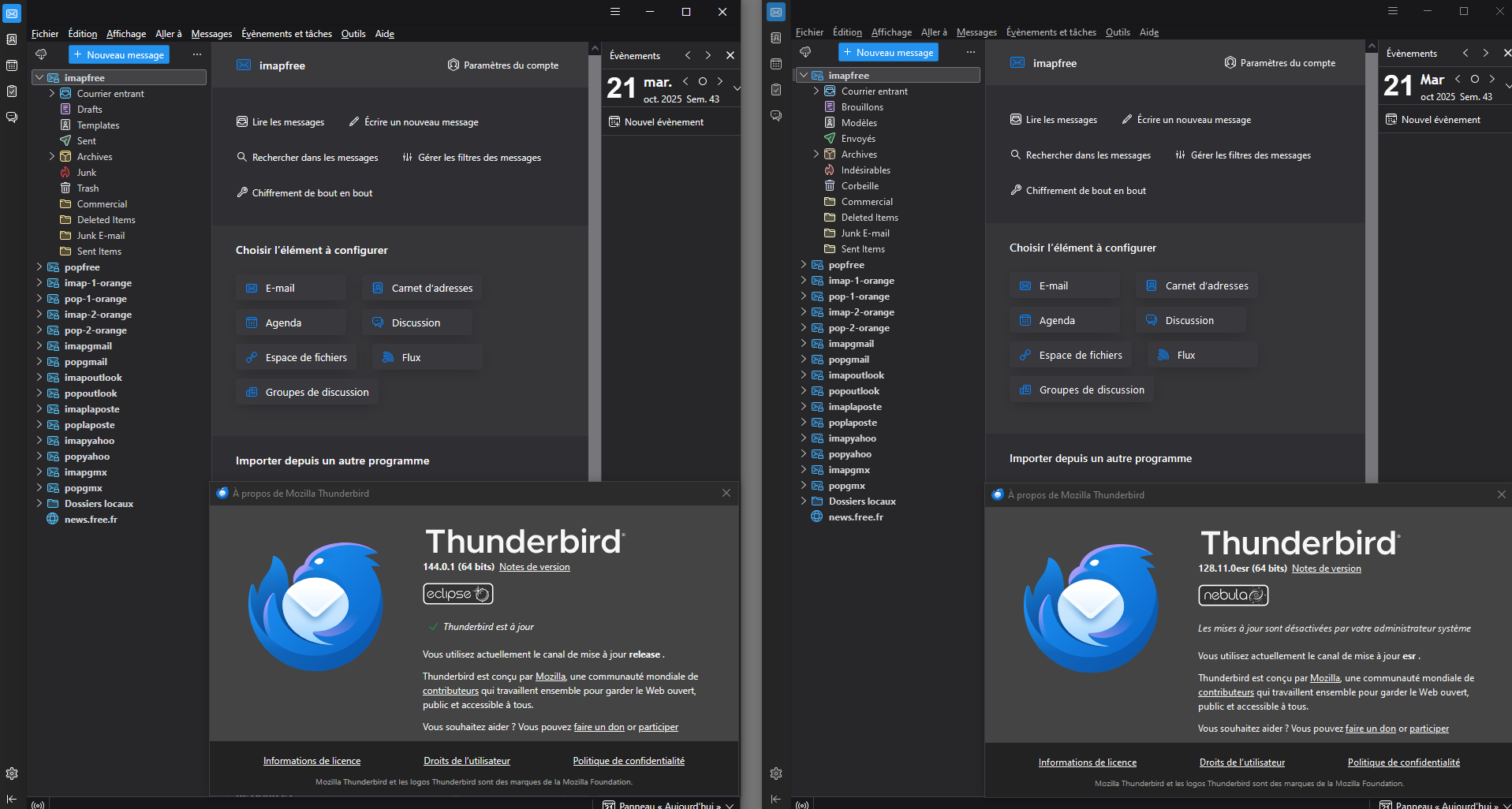Click the eclipse release badge in About dialog
The image size is (1512, 809).
point(457,594)
